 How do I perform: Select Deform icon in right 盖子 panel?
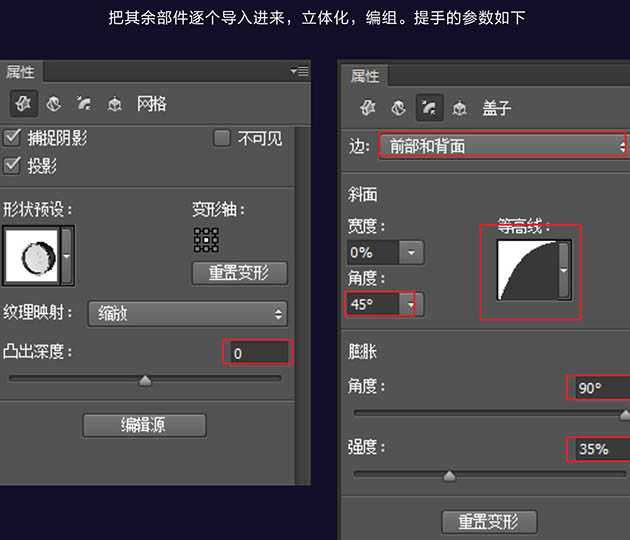click(398, 108)
